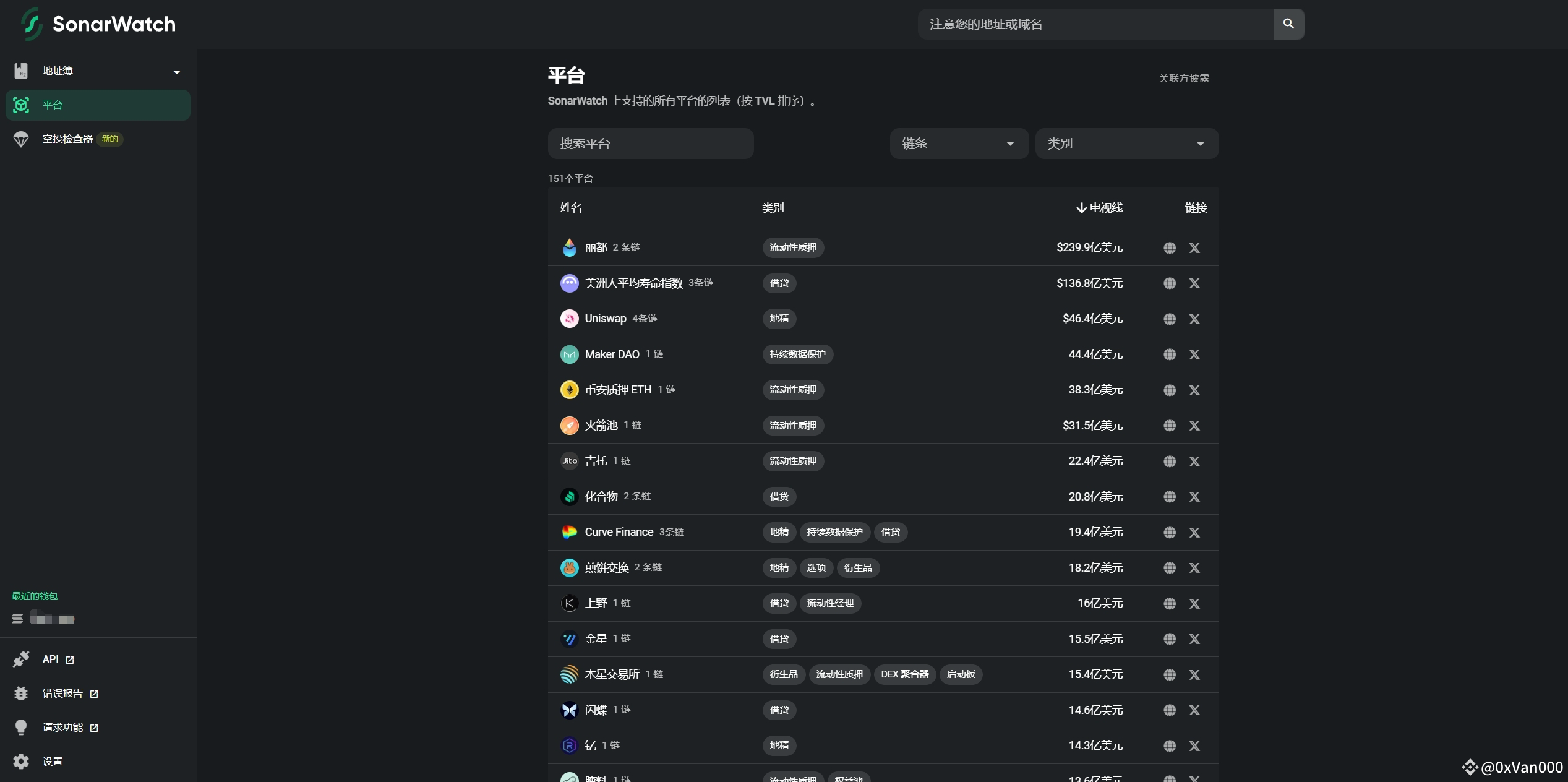1568x782 pixels.
Task: Open Uniswap website globe icon
Action: (x=1169, y=319)
